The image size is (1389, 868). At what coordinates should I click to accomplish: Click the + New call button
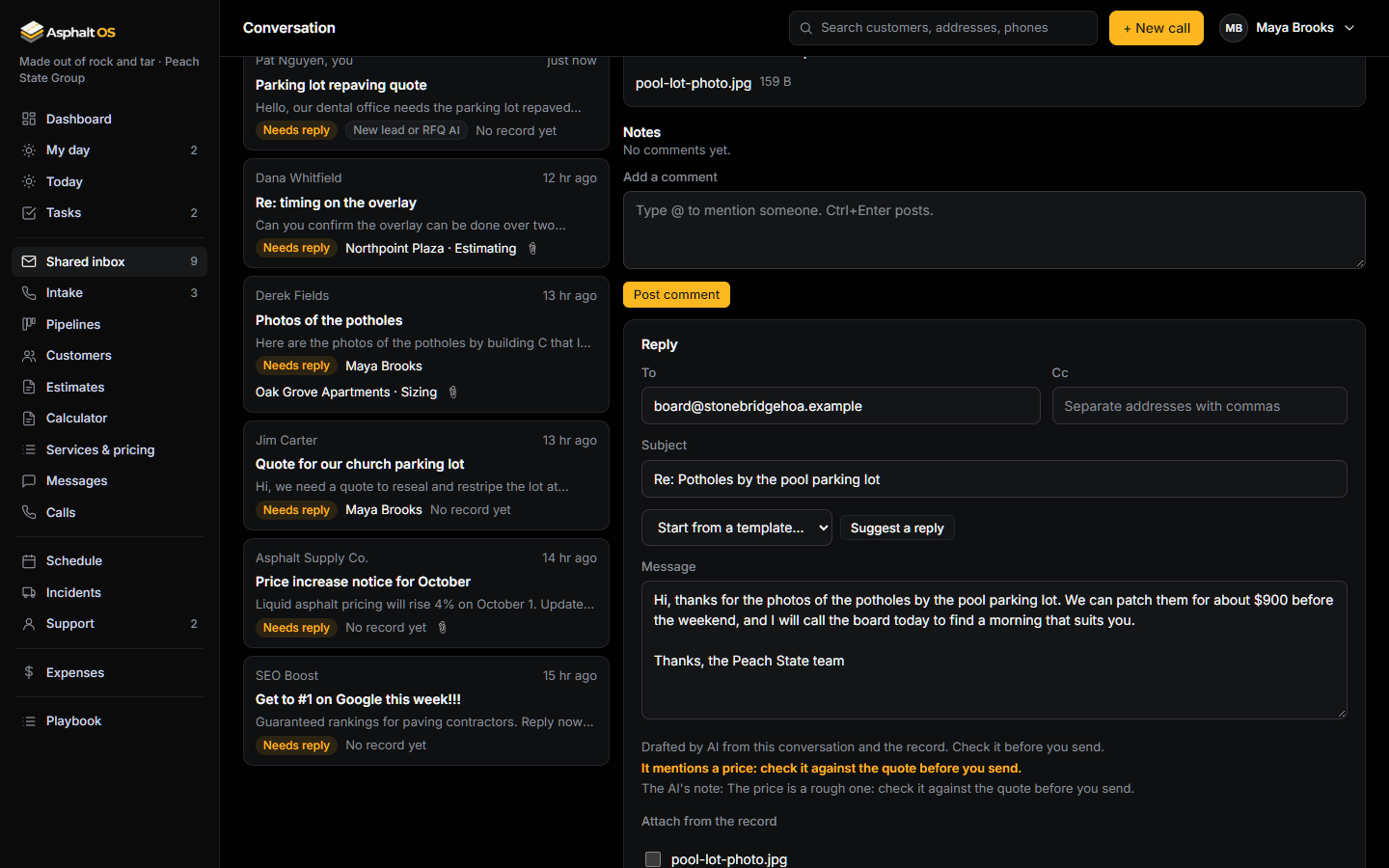[x=1157, y=28]
